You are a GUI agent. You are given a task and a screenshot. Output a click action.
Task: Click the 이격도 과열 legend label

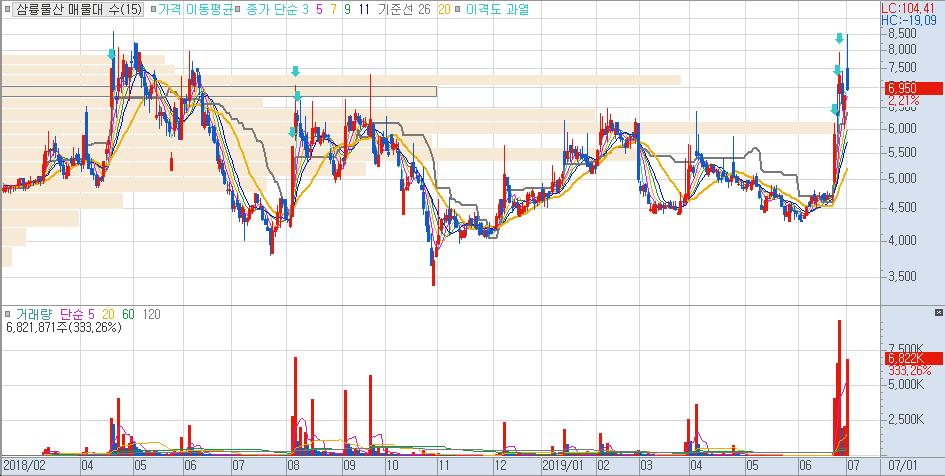tap(498, 10)
